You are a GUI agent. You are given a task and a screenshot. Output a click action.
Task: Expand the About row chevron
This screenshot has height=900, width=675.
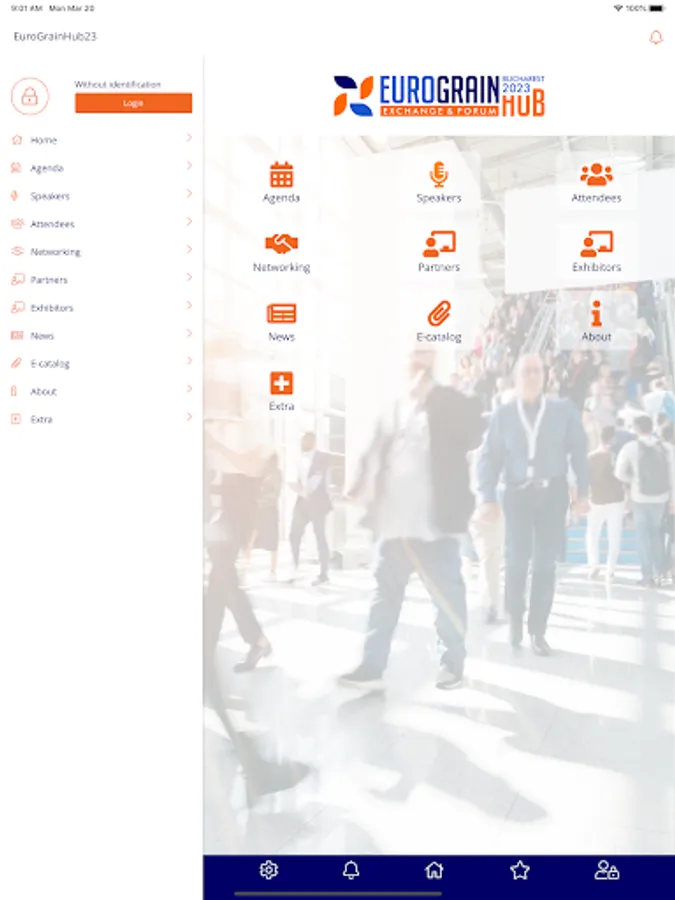[x=189, y=389]
